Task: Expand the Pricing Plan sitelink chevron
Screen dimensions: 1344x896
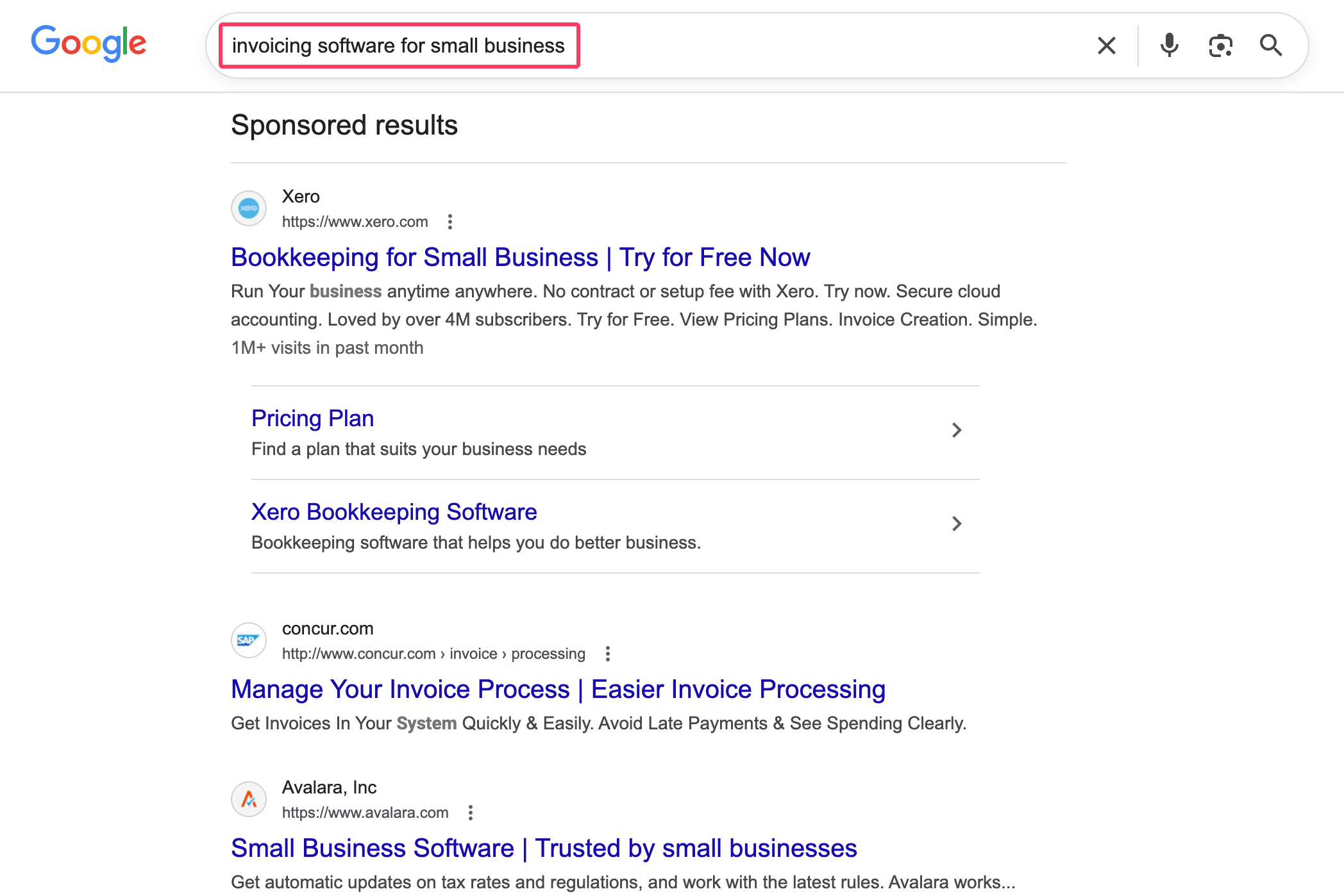Action: 957,430
